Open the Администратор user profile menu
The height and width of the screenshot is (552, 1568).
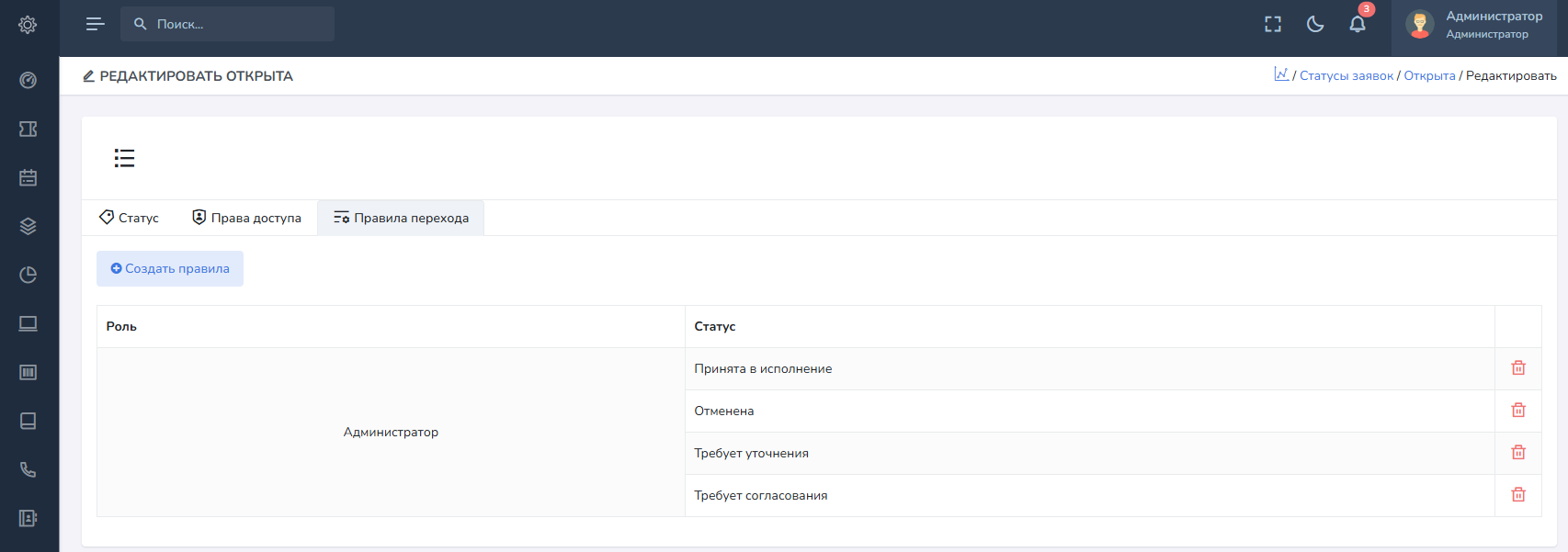tap(1473, 25)
